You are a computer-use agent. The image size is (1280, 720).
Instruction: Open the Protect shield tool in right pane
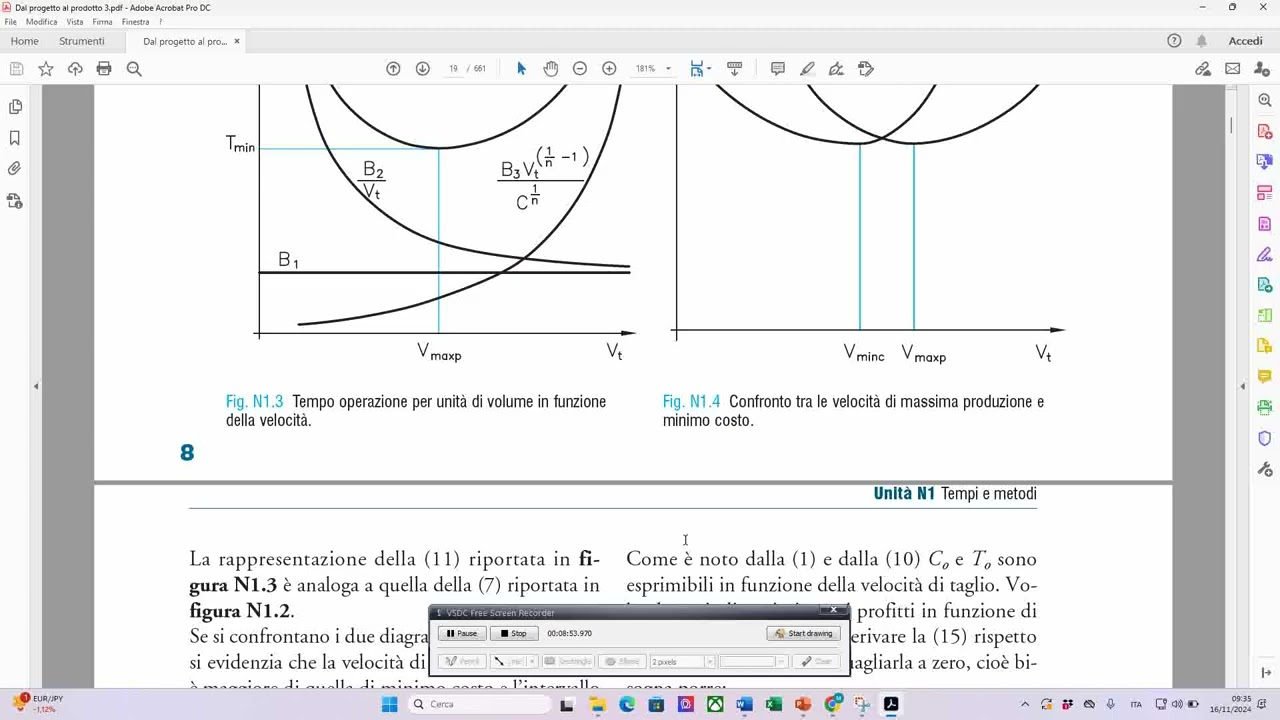pyautogui.click(x=1265, y=438)
